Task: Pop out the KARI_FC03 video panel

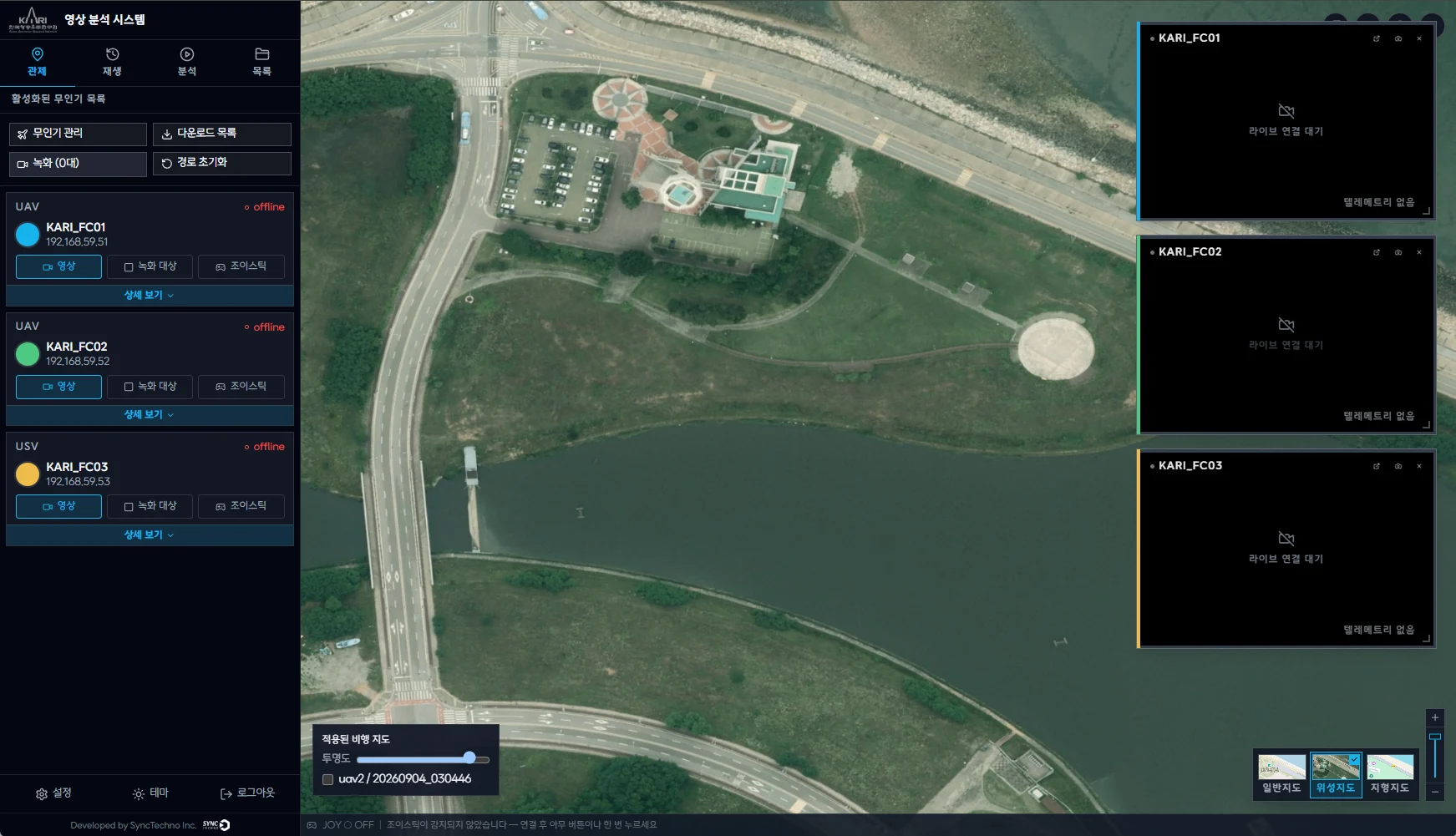Action: pyautogui.click(x=1377, y=466)
